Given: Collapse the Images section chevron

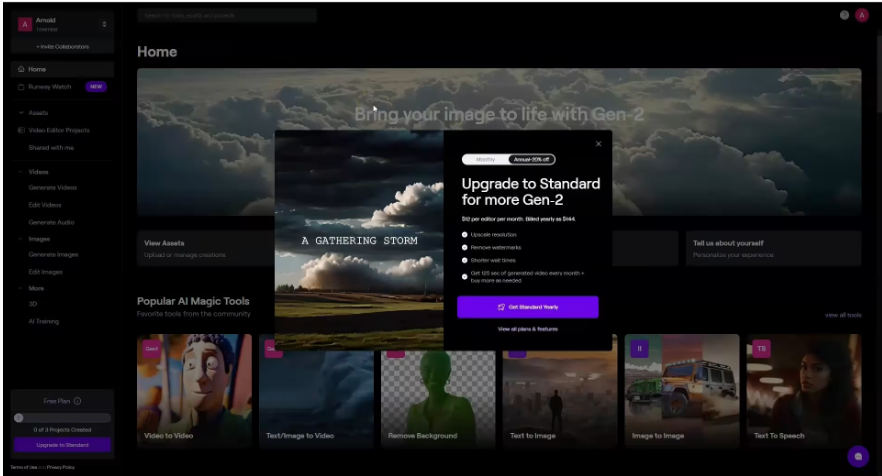Looking at the screenshot, I should click(x=21, y=239).
